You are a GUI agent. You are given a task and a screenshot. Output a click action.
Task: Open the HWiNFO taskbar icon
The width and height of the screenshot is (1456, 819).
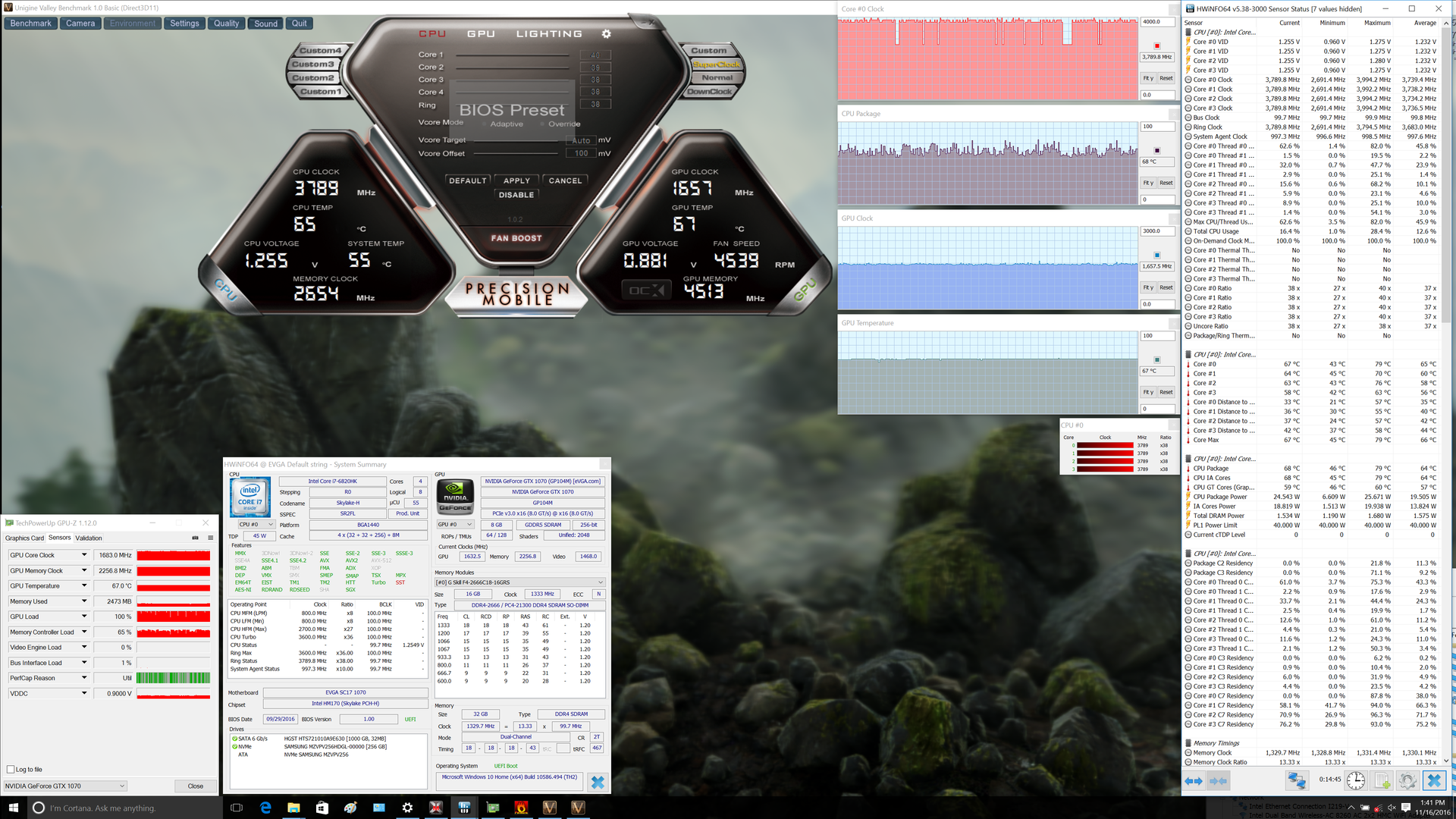click(x=464, y=808)
